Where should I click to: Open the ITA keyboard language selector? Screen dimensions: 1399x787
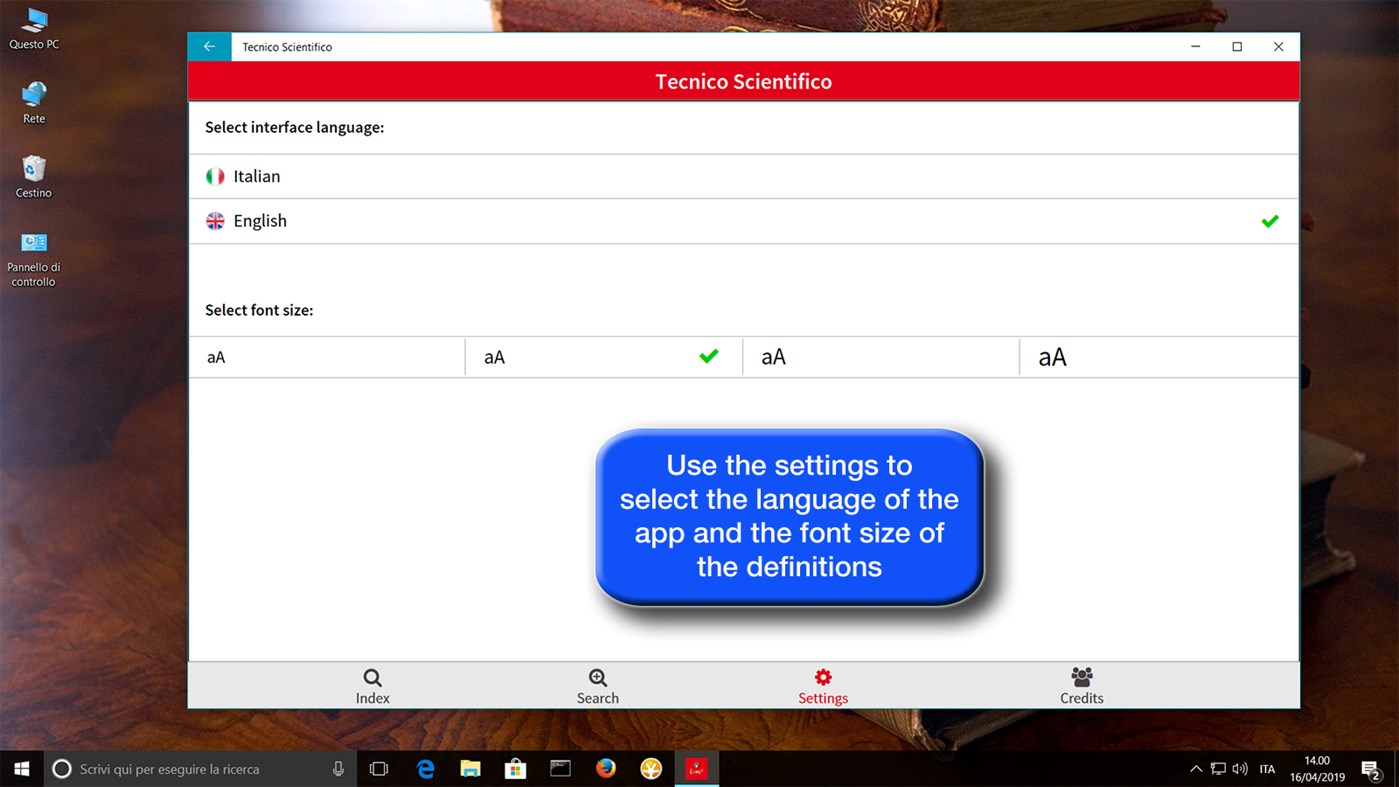1267,768
